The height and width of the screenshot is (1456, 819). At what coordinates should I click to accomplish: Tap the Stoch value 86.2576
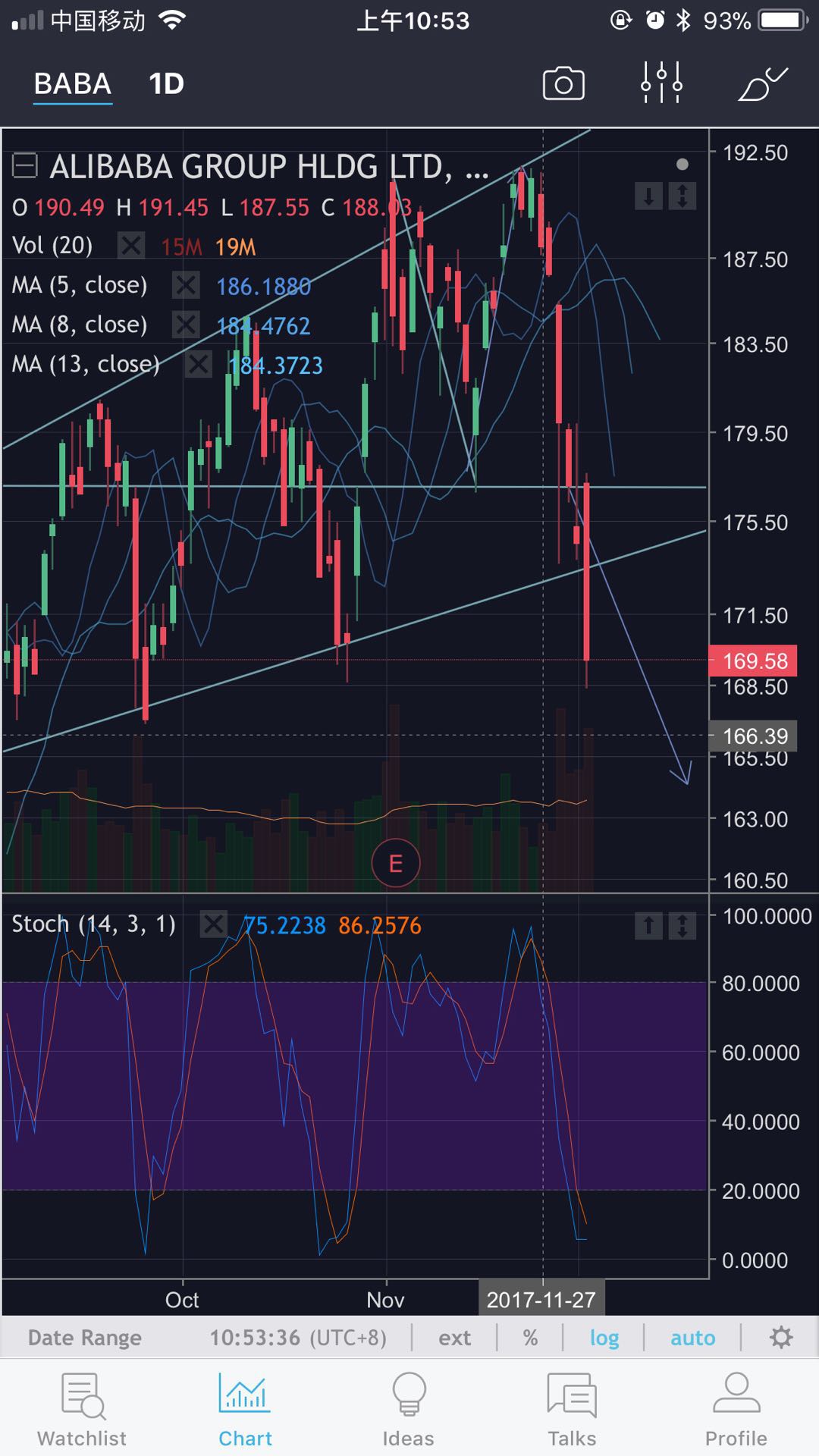point(380,925)
